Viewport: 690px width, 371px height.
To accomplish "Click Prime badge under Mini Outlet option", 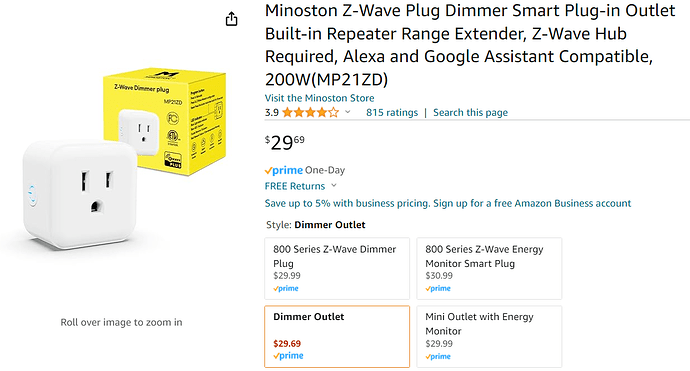I will click(438, 356).
